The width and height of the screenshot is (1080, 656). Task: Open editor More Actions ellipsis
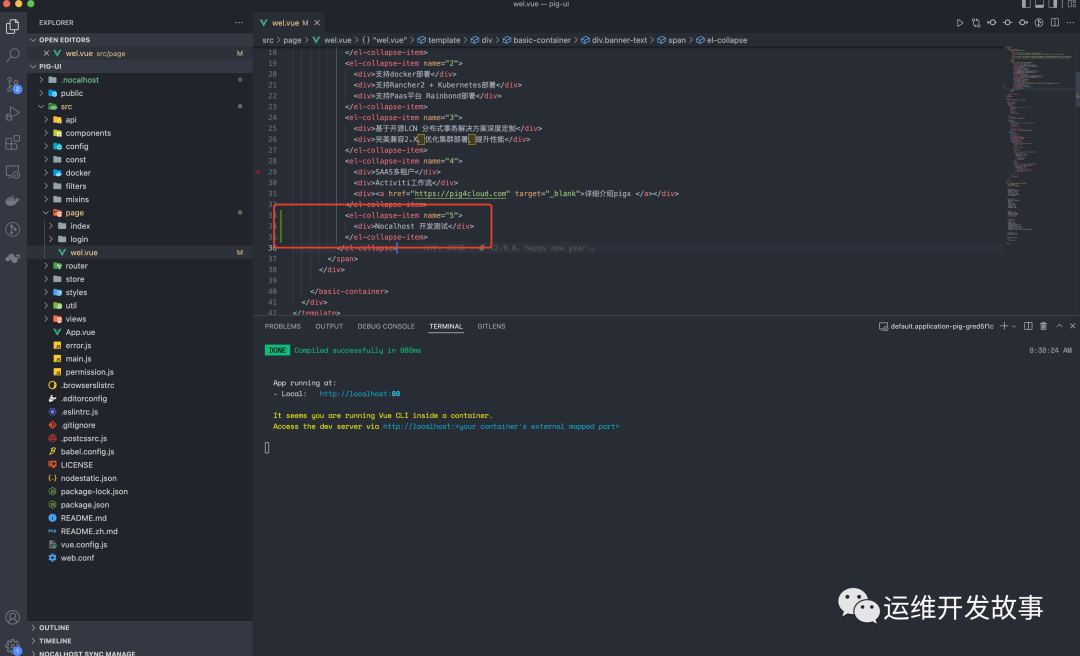[1070, 23]
